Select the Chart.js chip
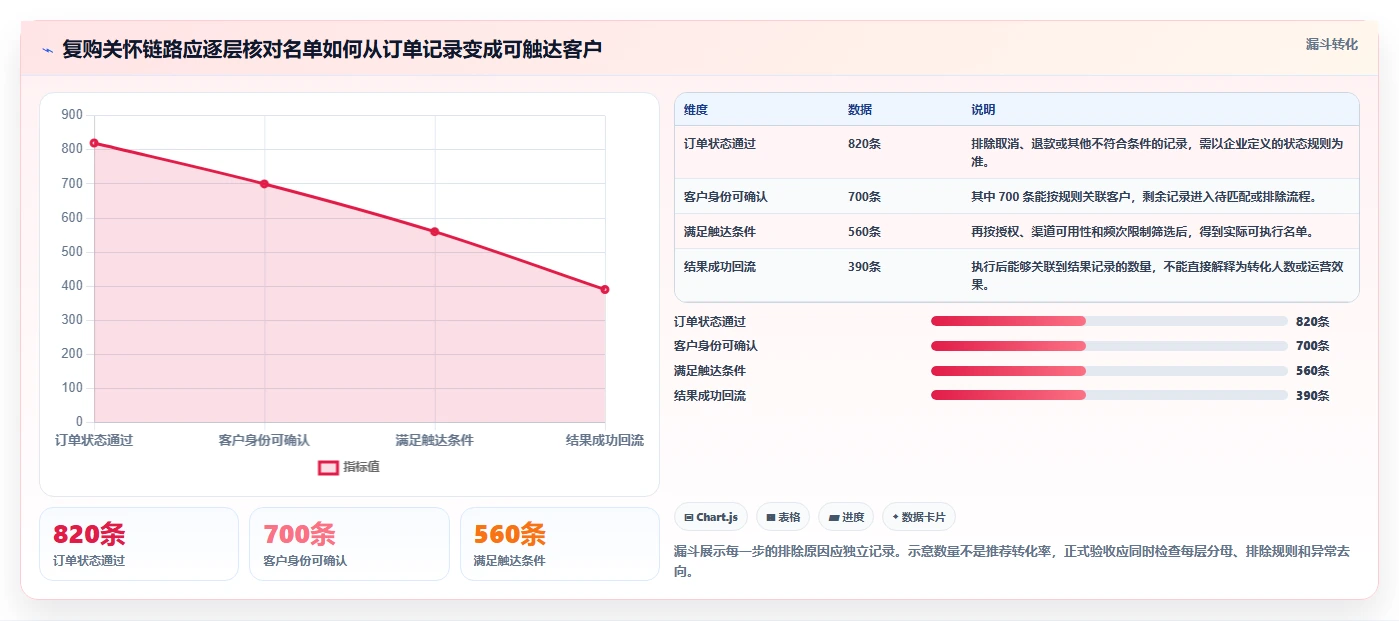 click(x=711, y=517)
